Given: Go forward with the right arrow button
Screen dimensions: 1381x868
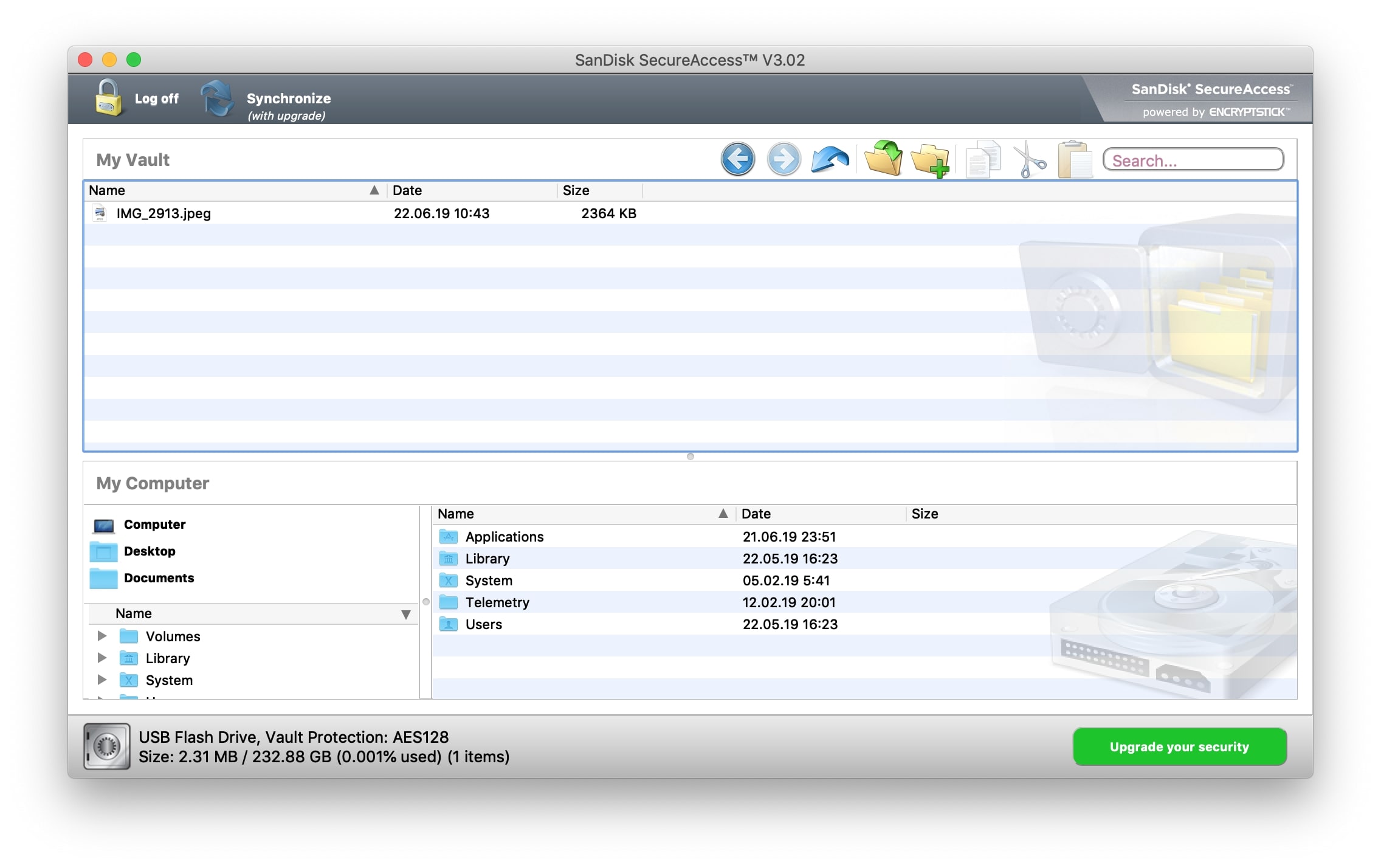Looking at the screenshot, I should tap(783, 160).
